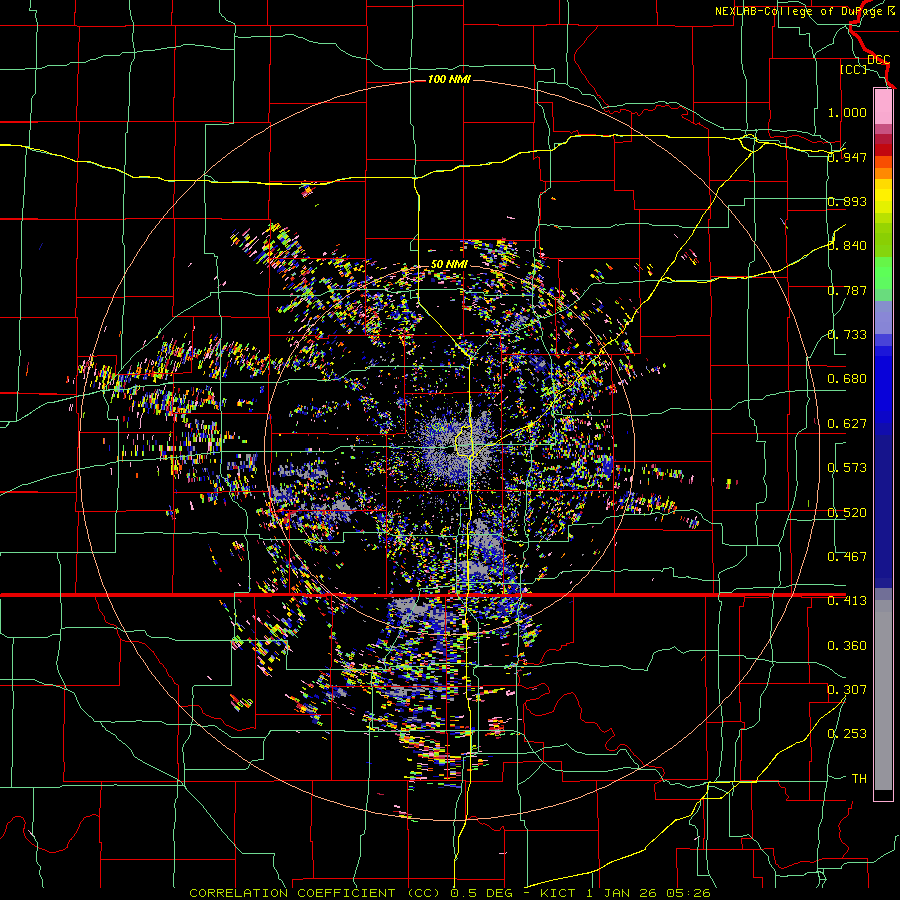Select the 0.253 legend value

click(847, 734)
